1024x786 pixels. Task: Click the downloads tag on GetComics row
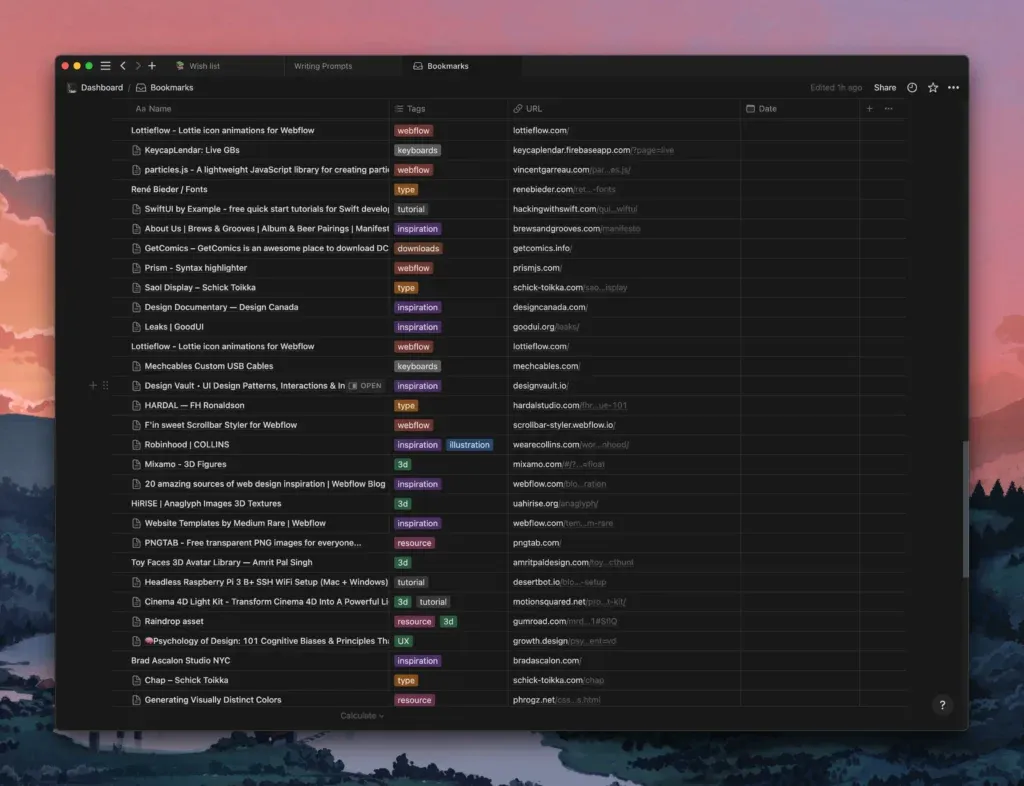pyautogui.click(x=418, y=249)
